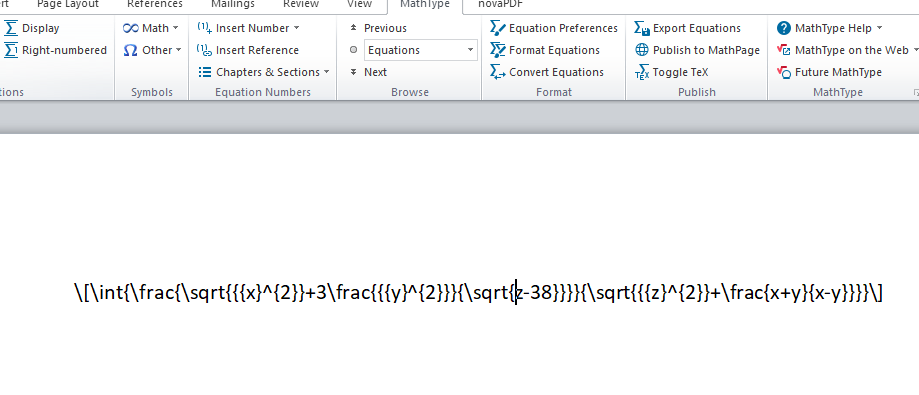Click the Export Equations label
This screenshot has width=919, height=395.
pyautogui.click(x=697, y=28)
